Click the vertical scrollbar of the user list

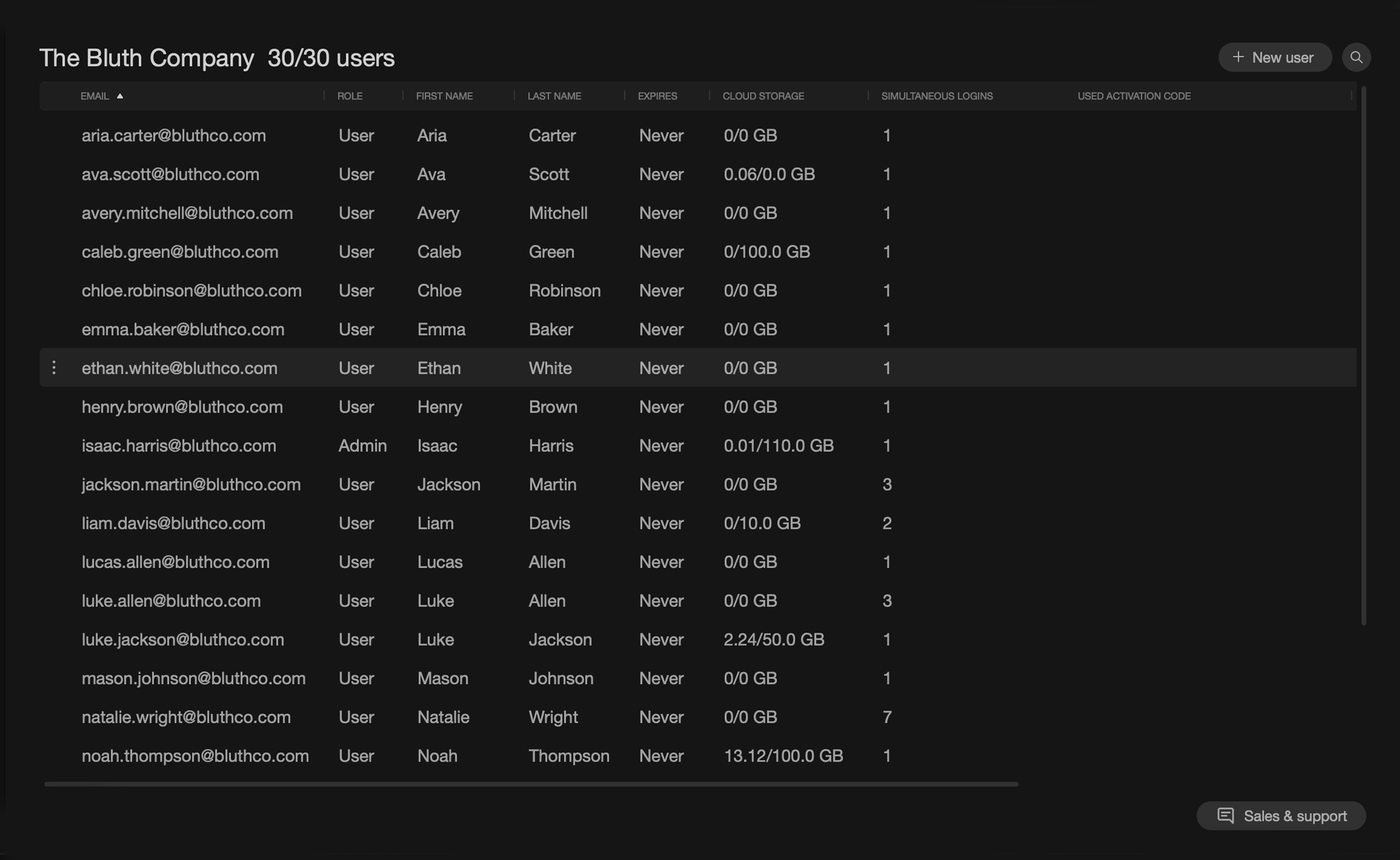click(x=1363, y=355)
